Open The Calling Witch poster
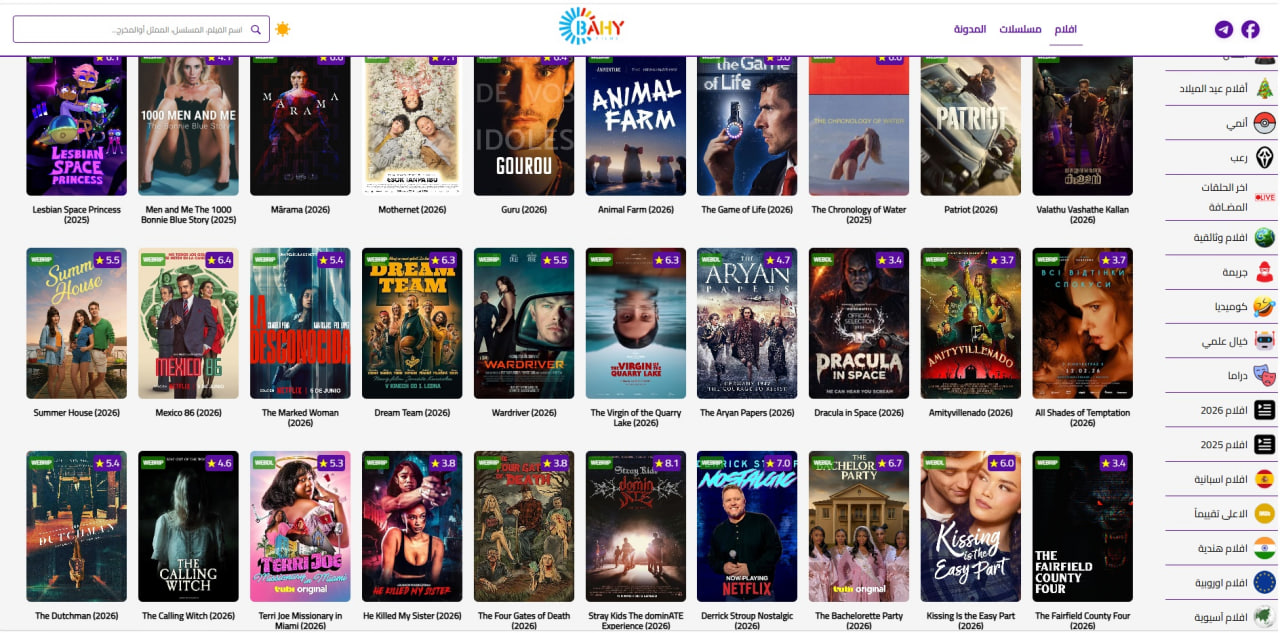 pos(188,526)
